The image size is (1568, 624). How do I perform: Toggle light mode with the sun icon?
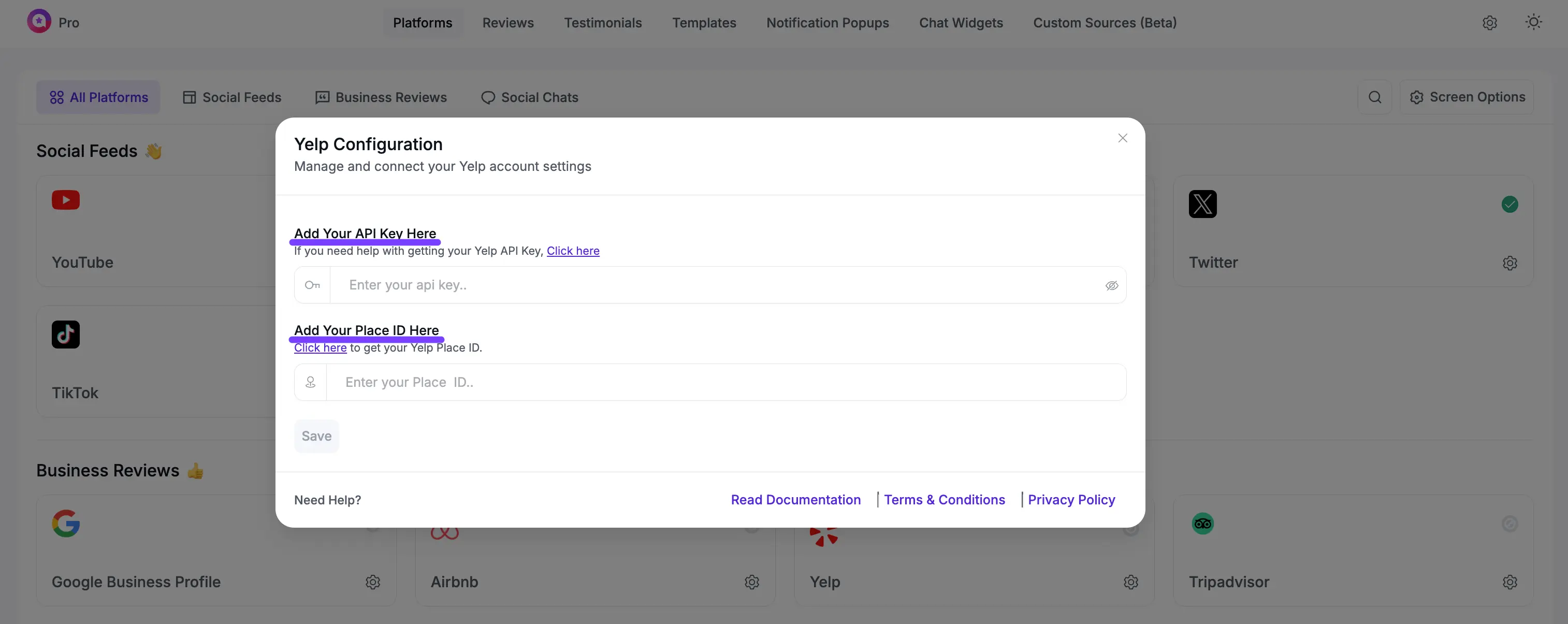(x=1533, y=22)
